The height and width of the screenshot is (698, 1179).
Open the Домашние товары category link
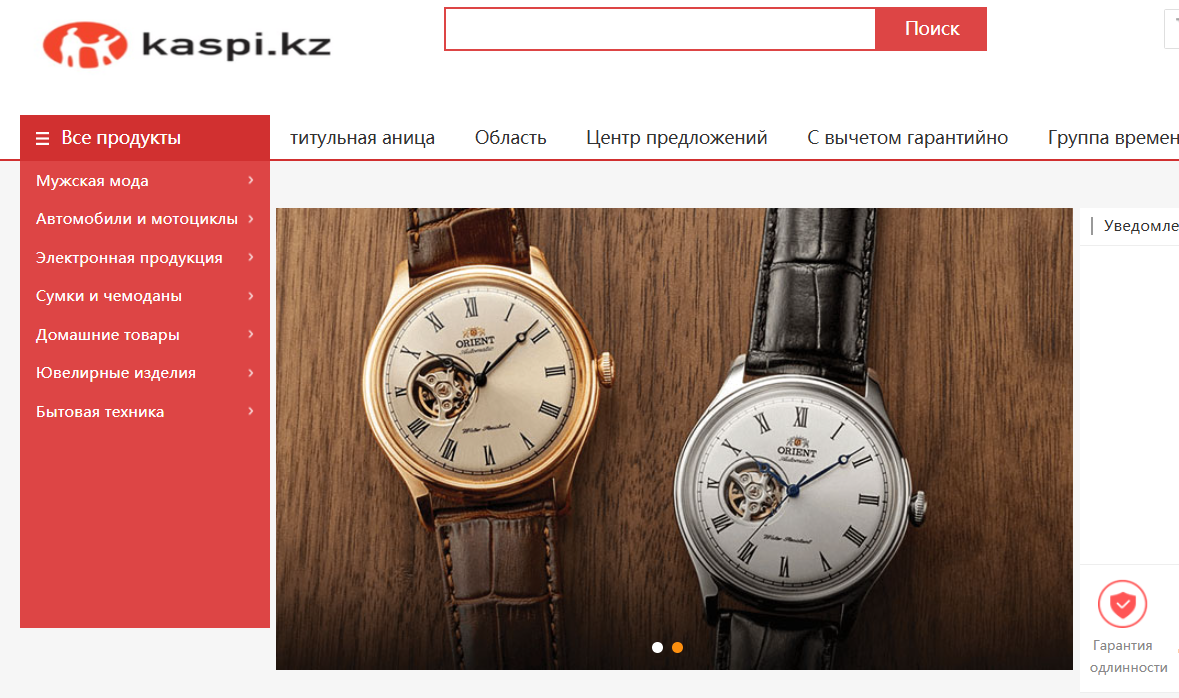(108, 335)
